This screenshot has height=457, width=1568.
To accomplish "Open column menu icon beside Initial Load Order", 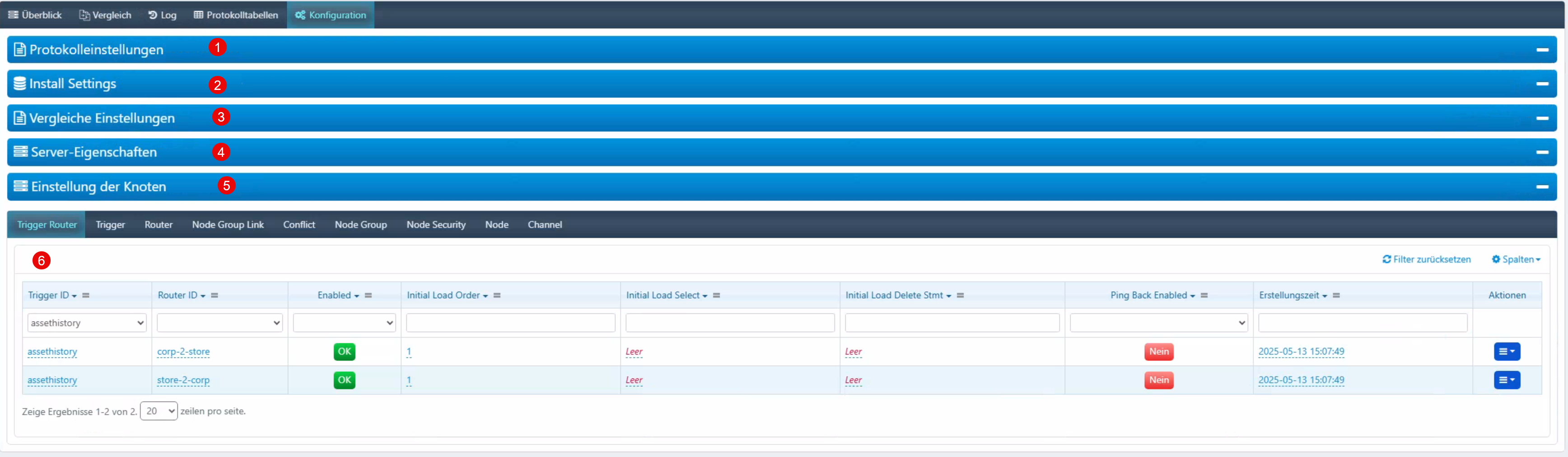I will click(x=497, y=296).
